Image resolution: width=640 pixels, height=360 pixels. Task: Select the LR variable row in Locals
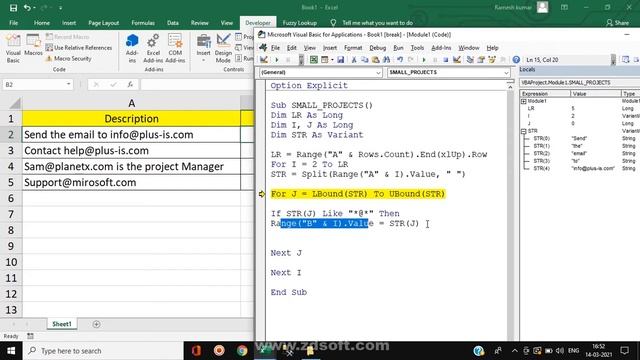point(580,109)
